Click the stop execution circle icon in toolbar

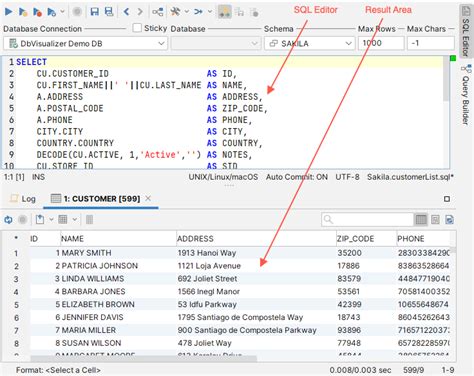coord(77,12)
